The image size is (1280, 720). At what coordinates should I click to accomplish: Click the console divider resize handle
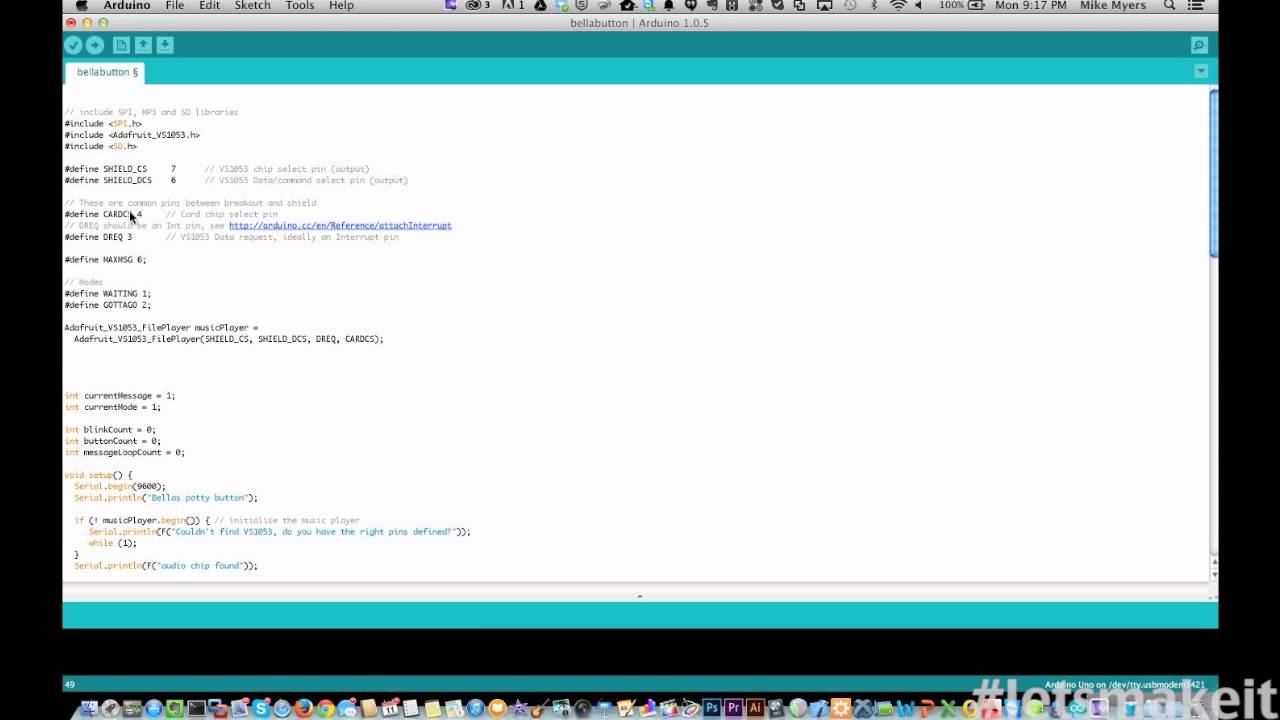[640, 596]
